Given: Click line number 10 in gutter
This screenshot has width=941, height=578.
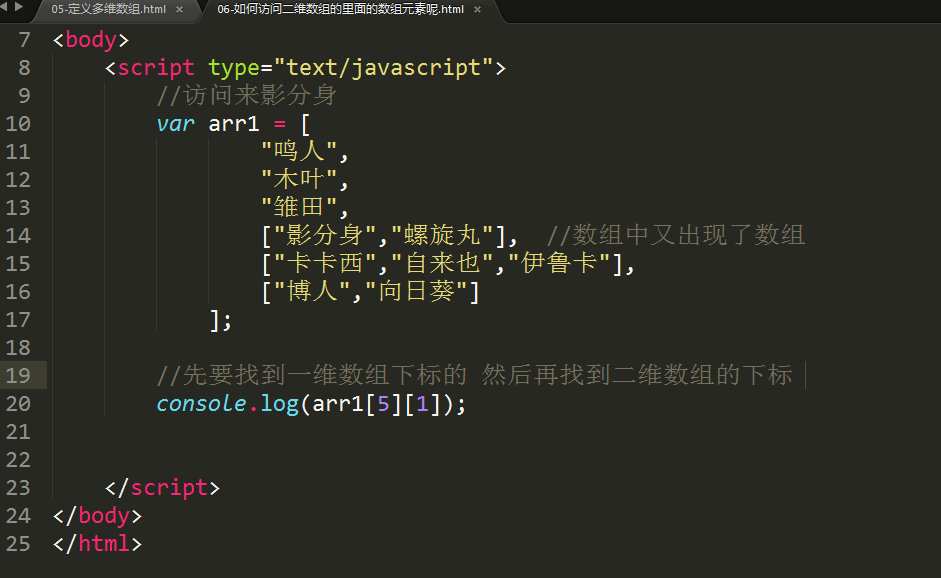Looking at the screenshot, I should tap(18, 124).
